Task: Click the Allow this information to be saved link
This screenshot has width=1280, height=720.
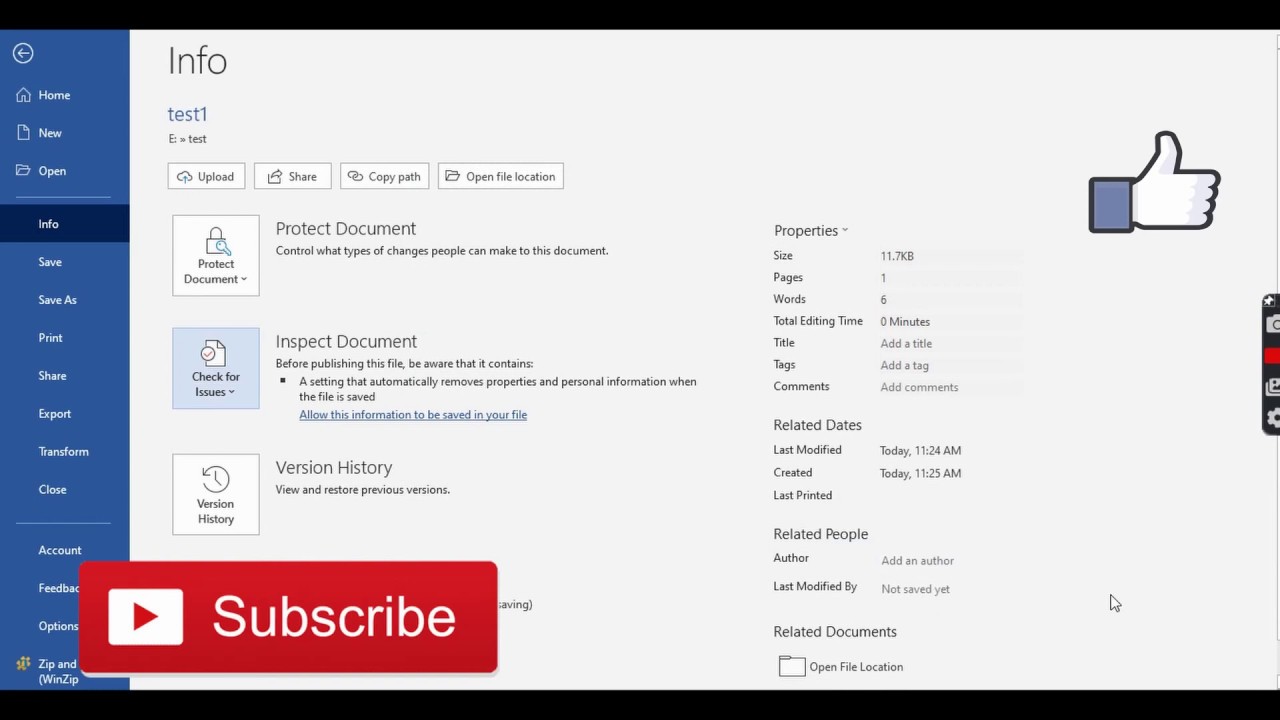Action: click(x=413, y=415)
